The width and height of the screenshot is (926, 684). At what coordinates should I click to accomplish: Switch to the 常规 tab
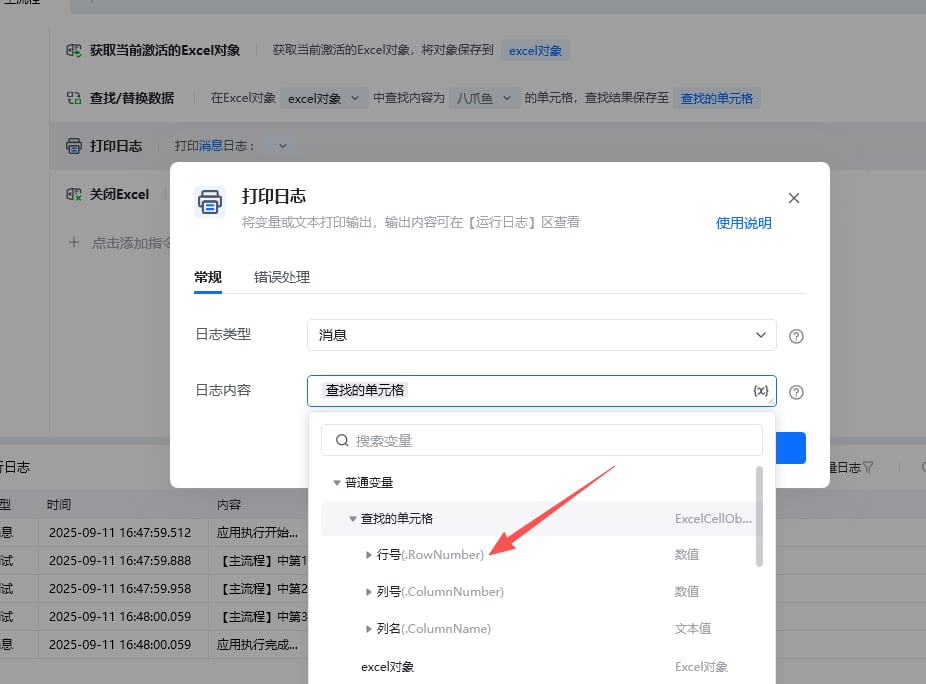208,277
